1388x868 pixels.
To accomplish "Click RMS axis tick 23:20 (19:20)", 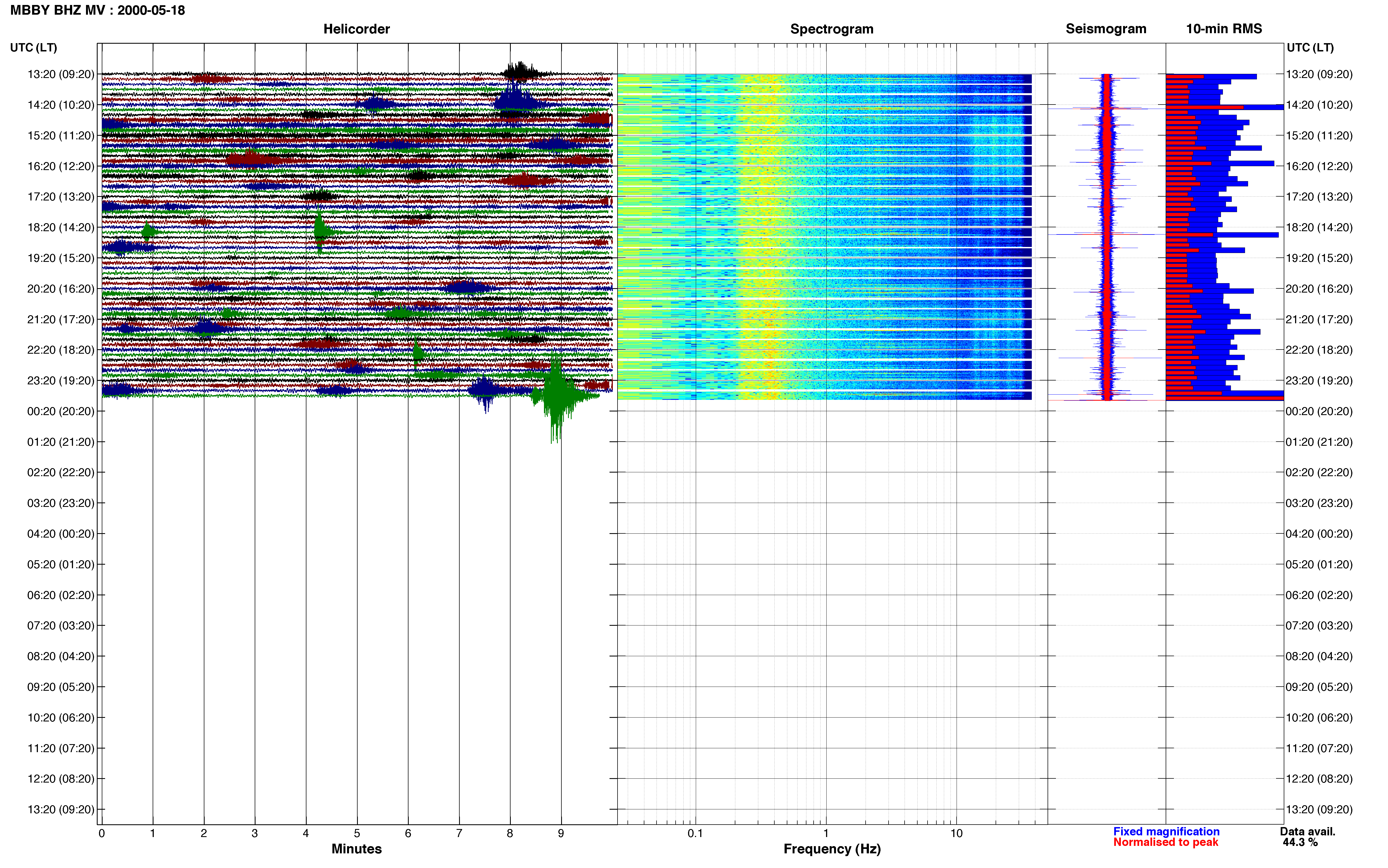I will [x=1319, y=380].
